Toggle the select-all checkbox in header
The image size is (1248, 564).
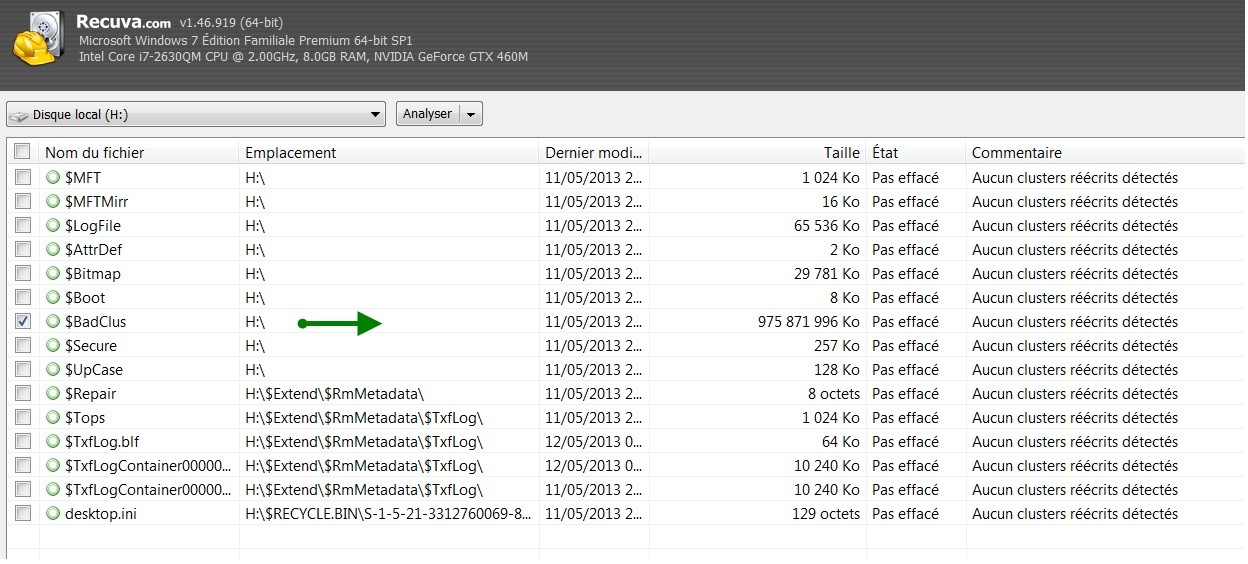pyautogui.click(x=22, y=153)
